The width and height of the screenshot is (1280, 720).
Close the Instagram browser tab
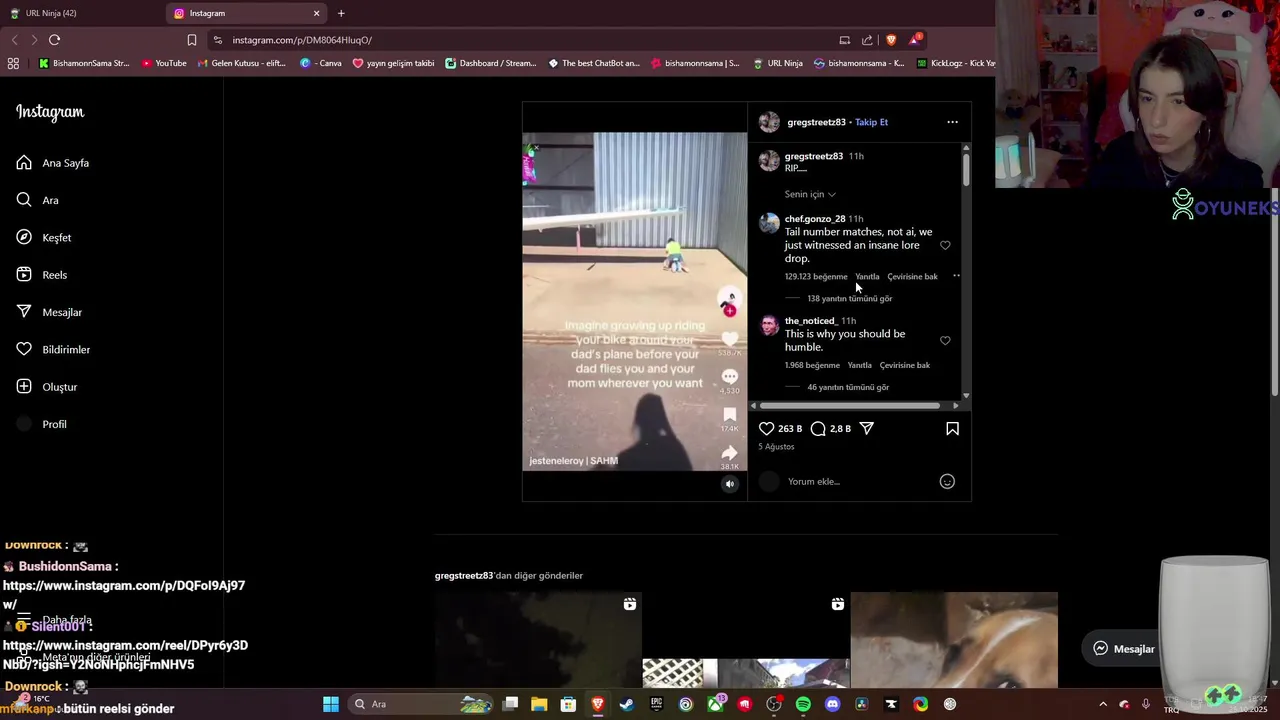pyautogui.click(x=317, y=13)
